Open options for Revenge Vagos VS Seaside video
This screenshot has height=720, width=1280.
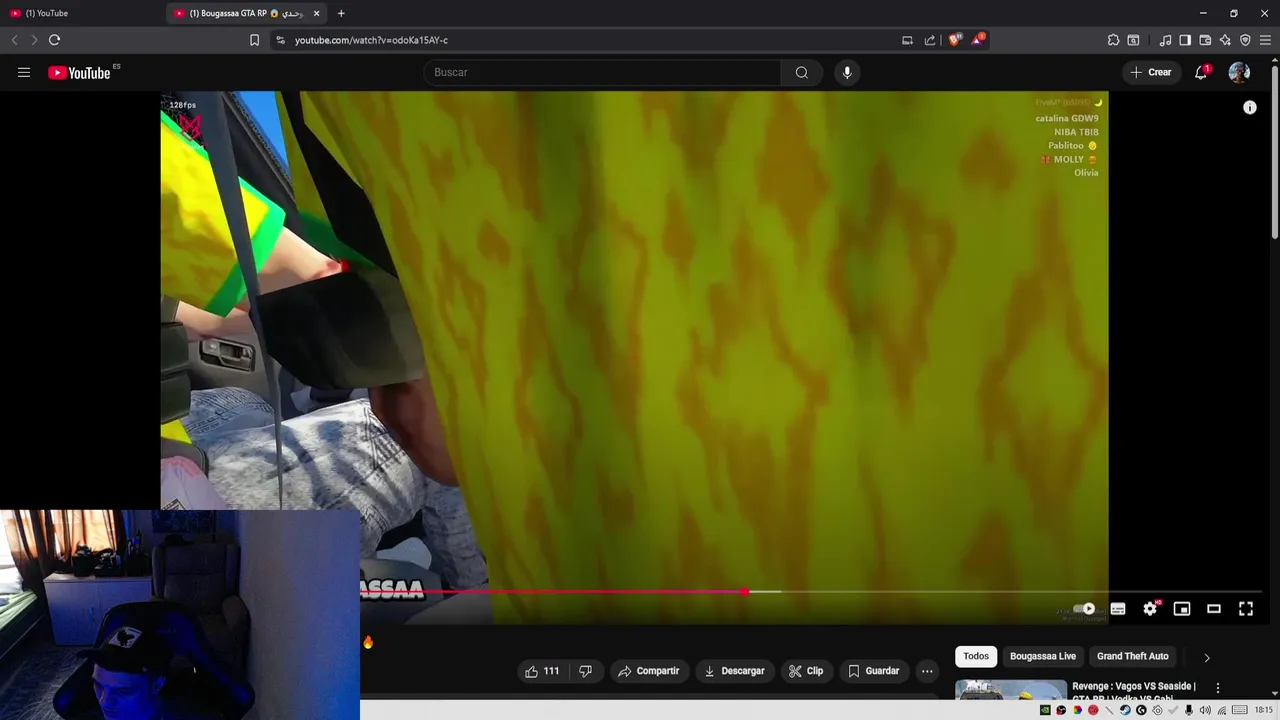click(1217, 688)
